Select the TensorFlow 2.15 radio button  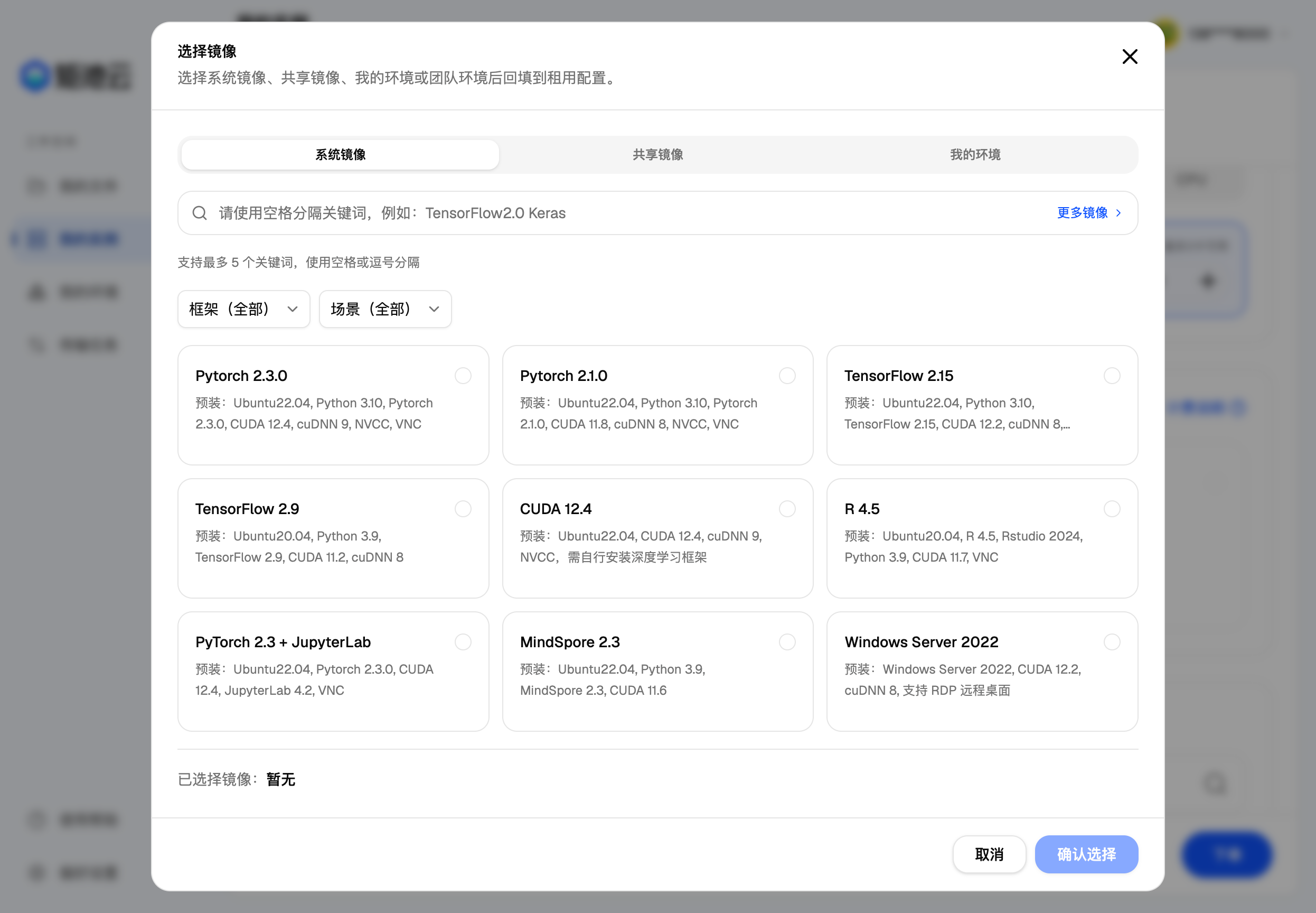(x=1112, y=376)
